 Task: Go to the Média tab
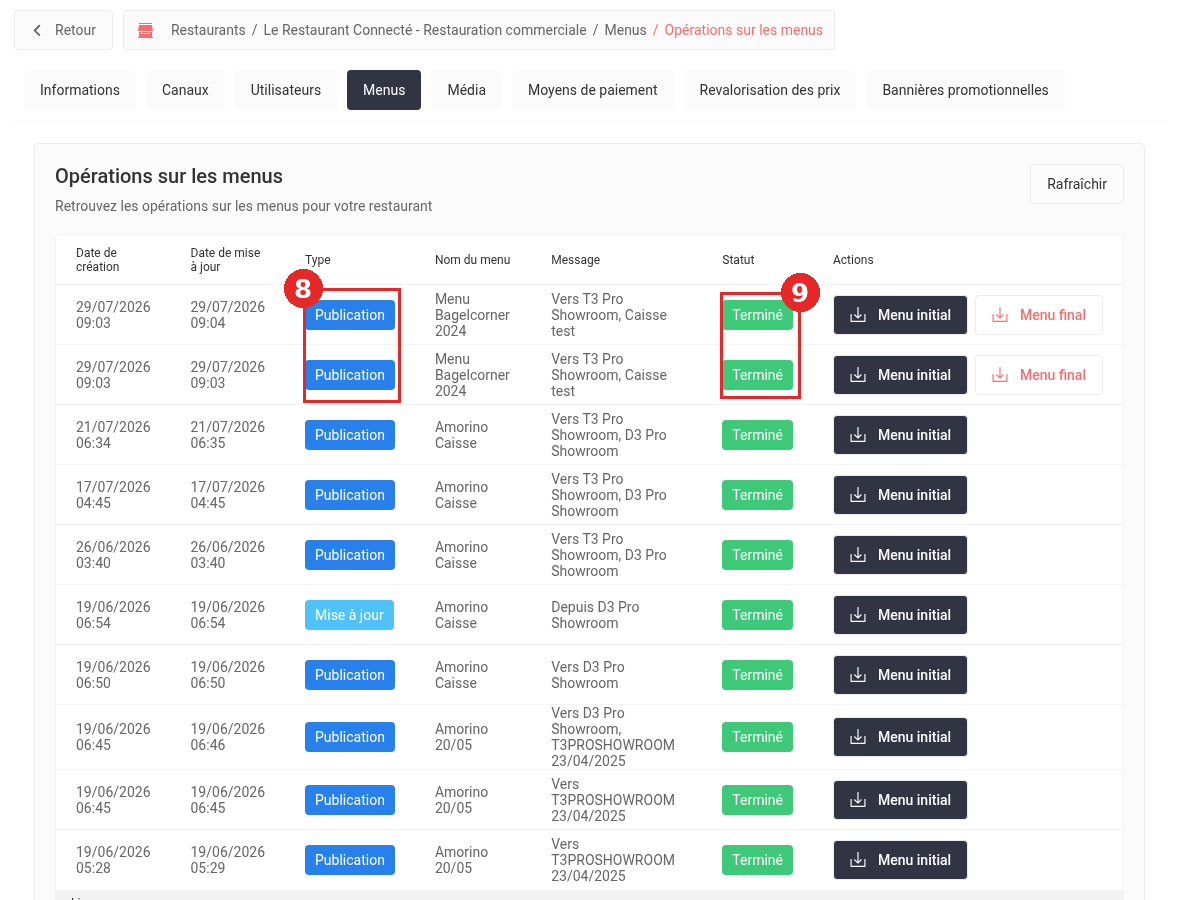tap(467, 90)
